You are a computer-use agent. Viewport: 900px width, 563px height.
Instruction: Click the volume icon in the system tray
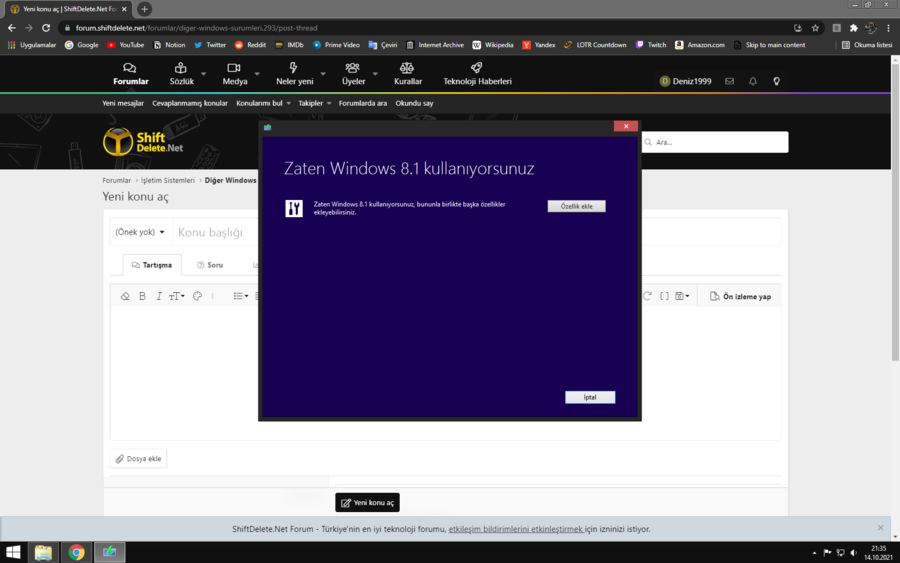[x=854, y=553]
